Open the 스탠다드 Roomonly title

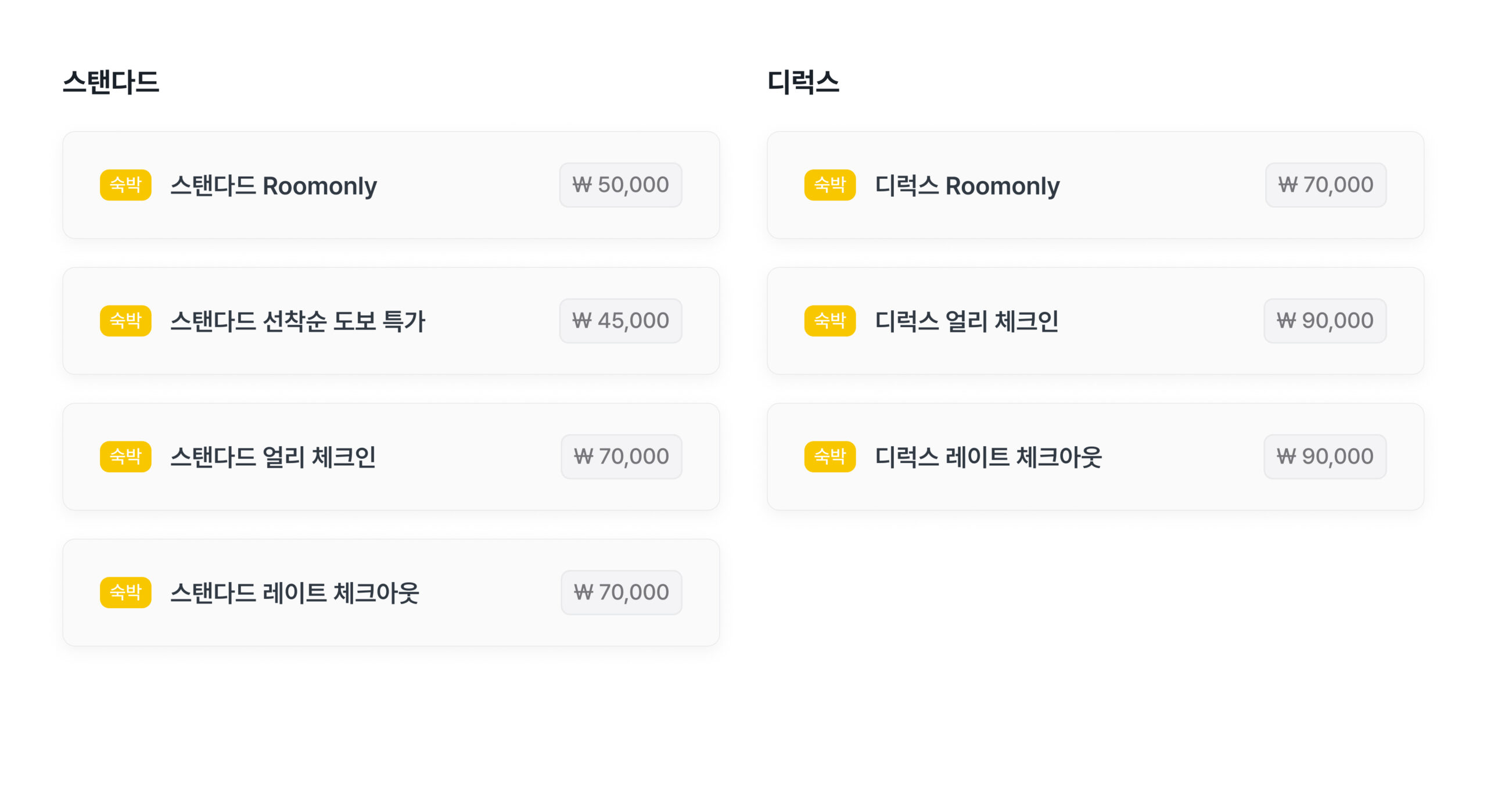pos(273,186)
